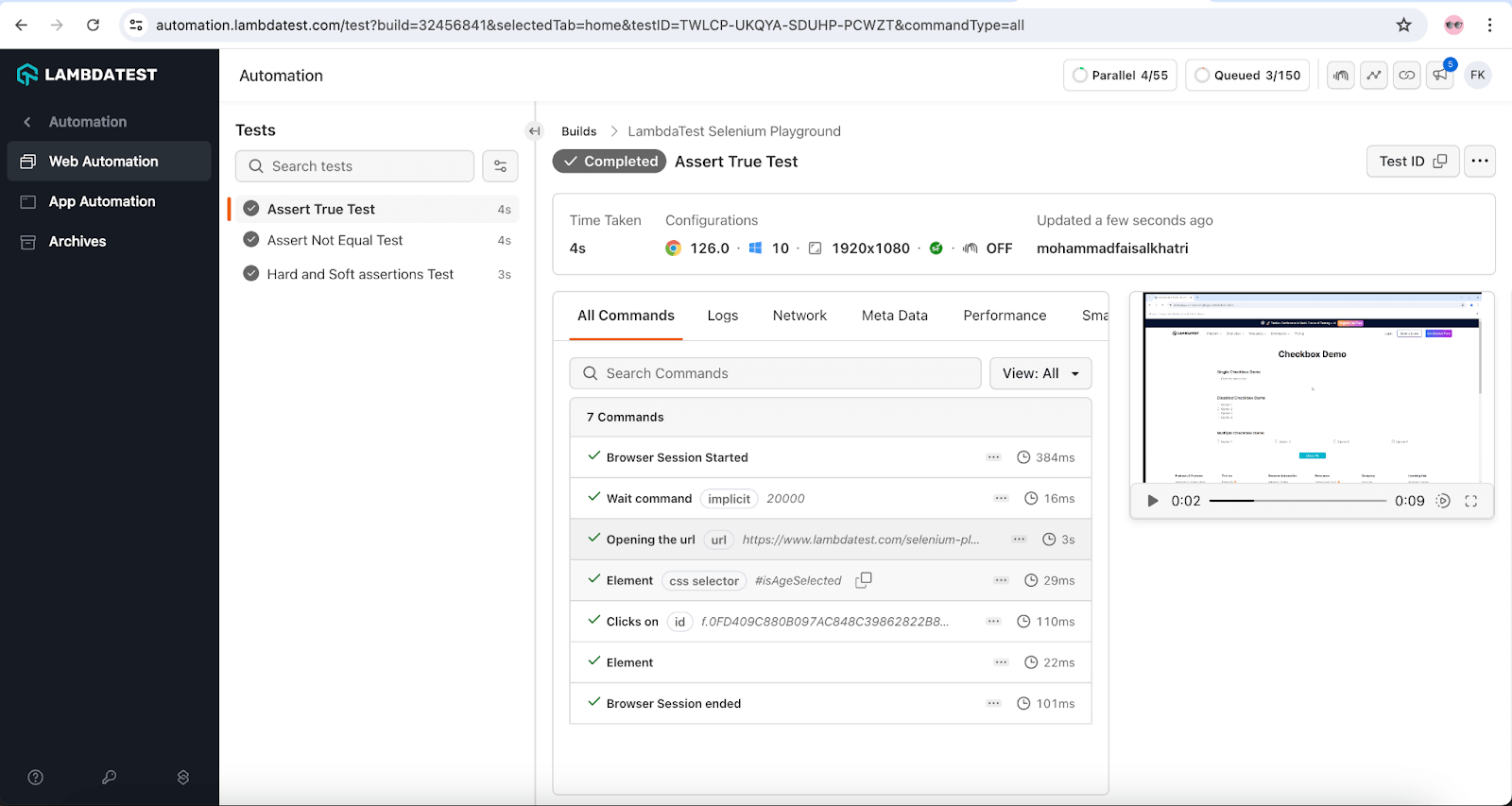Open the FK user avatar menu

tap(1478, 76)
